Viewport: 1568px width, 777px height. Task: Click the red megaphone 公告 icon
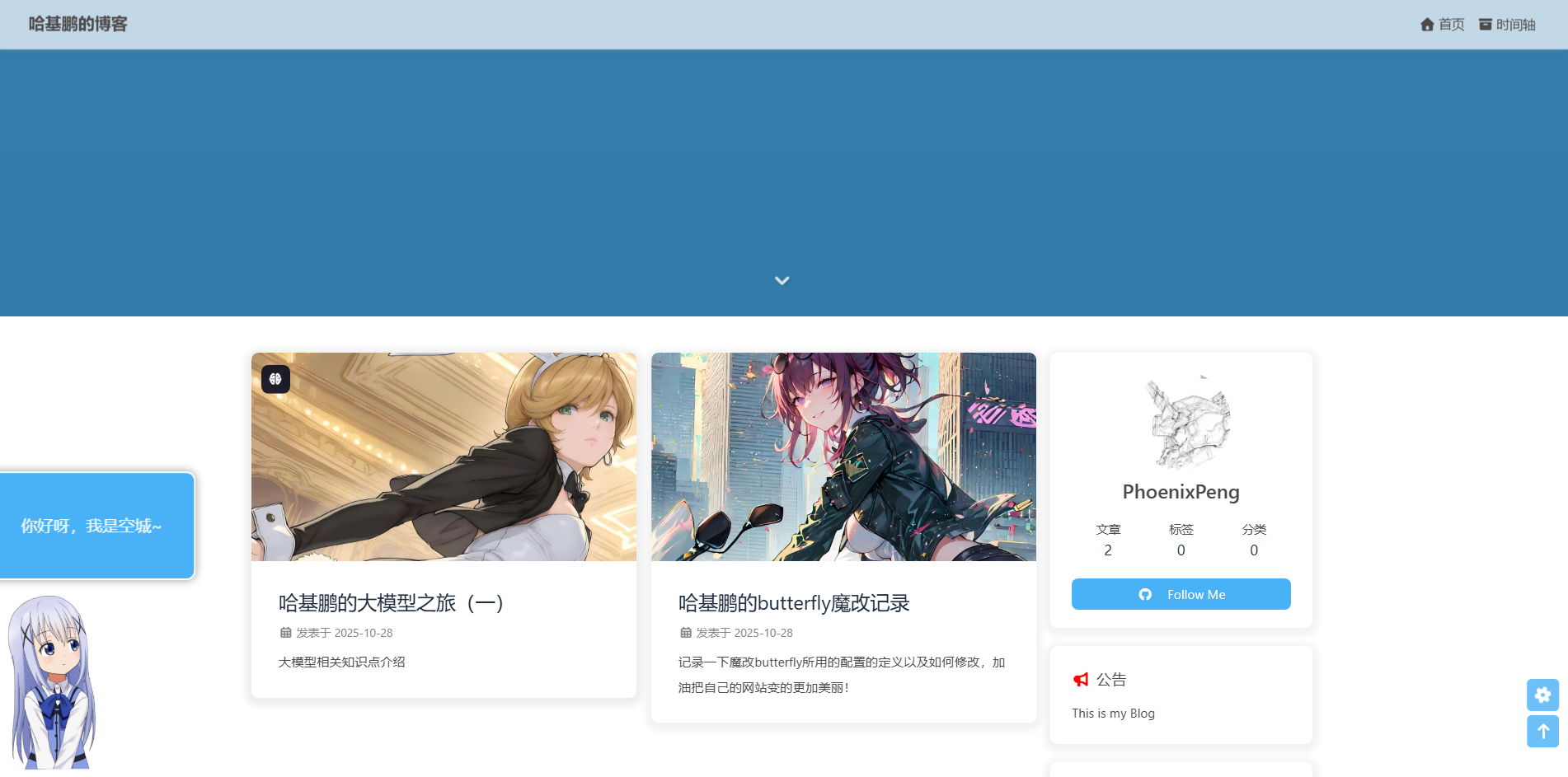1081,680
